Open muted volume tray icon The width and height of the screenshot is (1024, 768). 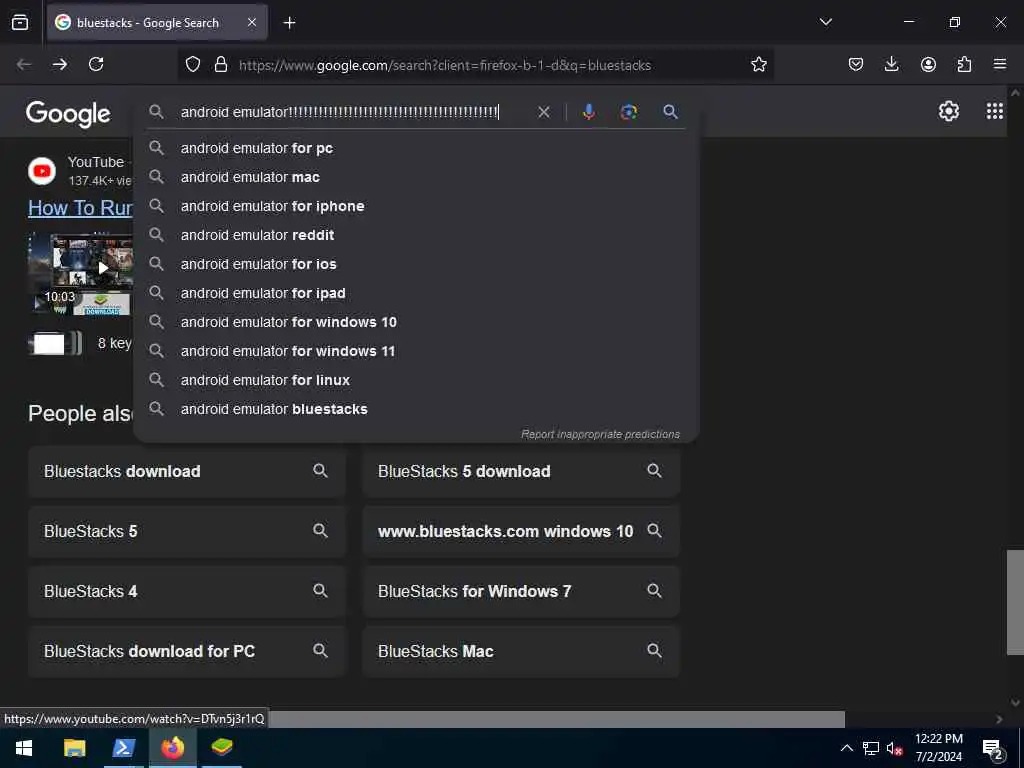[895, 749]
